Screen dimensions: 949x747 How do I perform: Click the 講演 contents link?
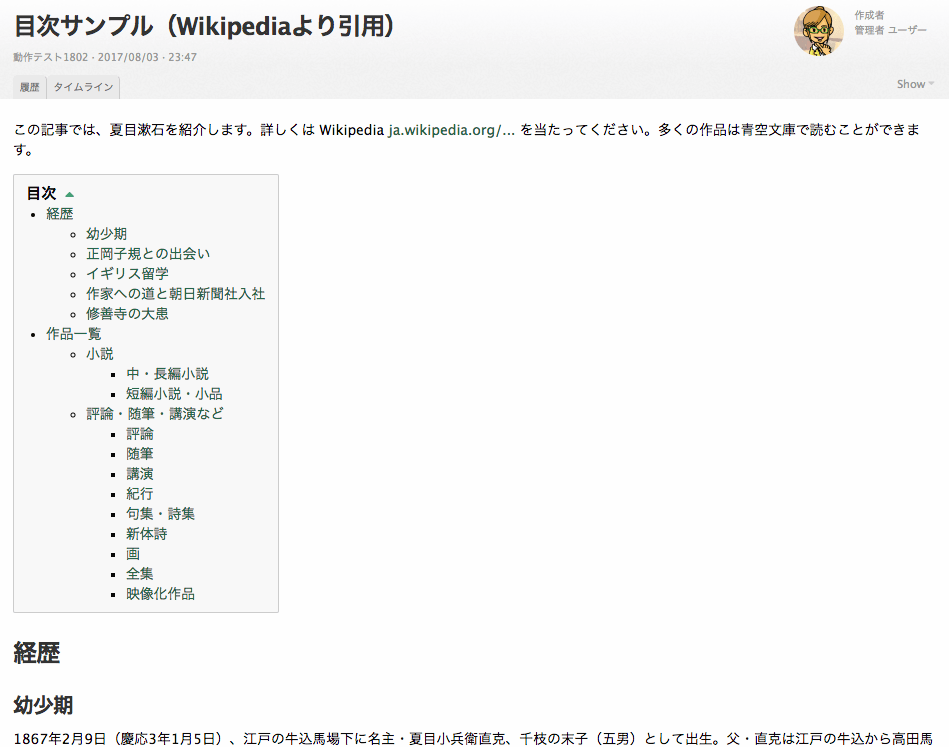pos(140,473)
